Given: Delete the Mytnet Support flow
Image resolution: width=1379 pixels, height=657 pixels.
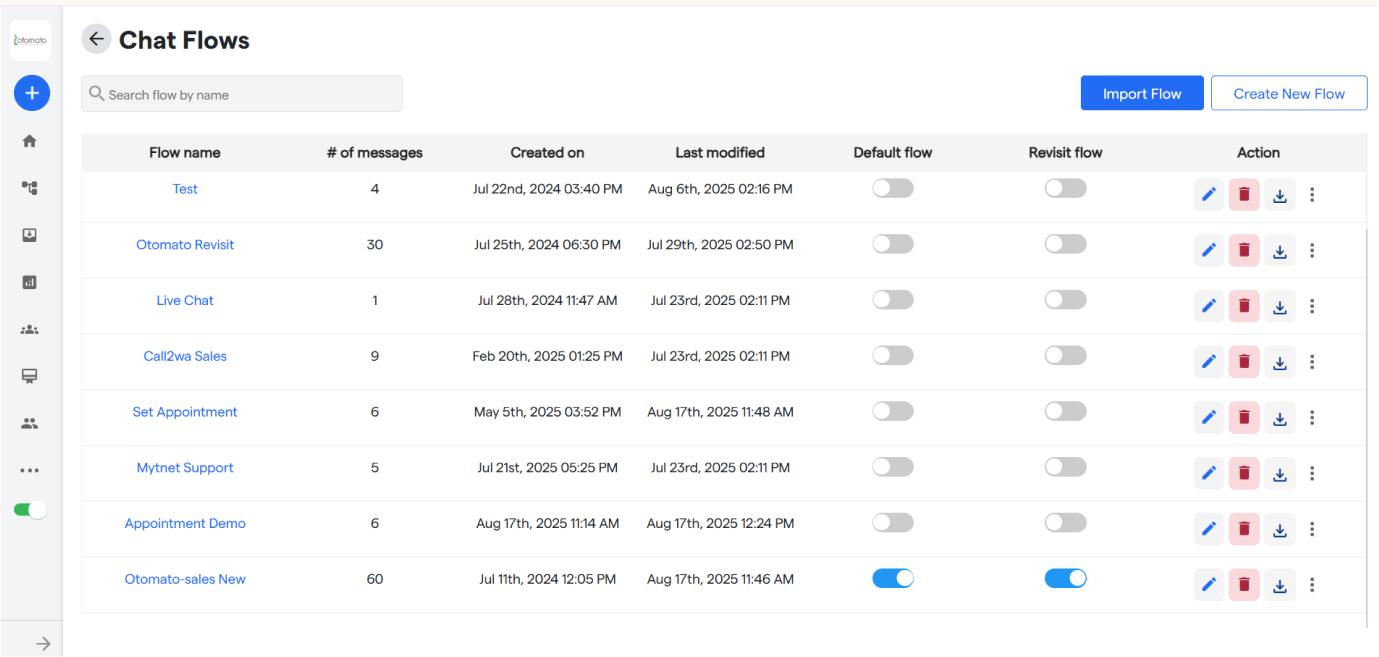Looking at the screenshot, I should click(x=1244, y=474).
